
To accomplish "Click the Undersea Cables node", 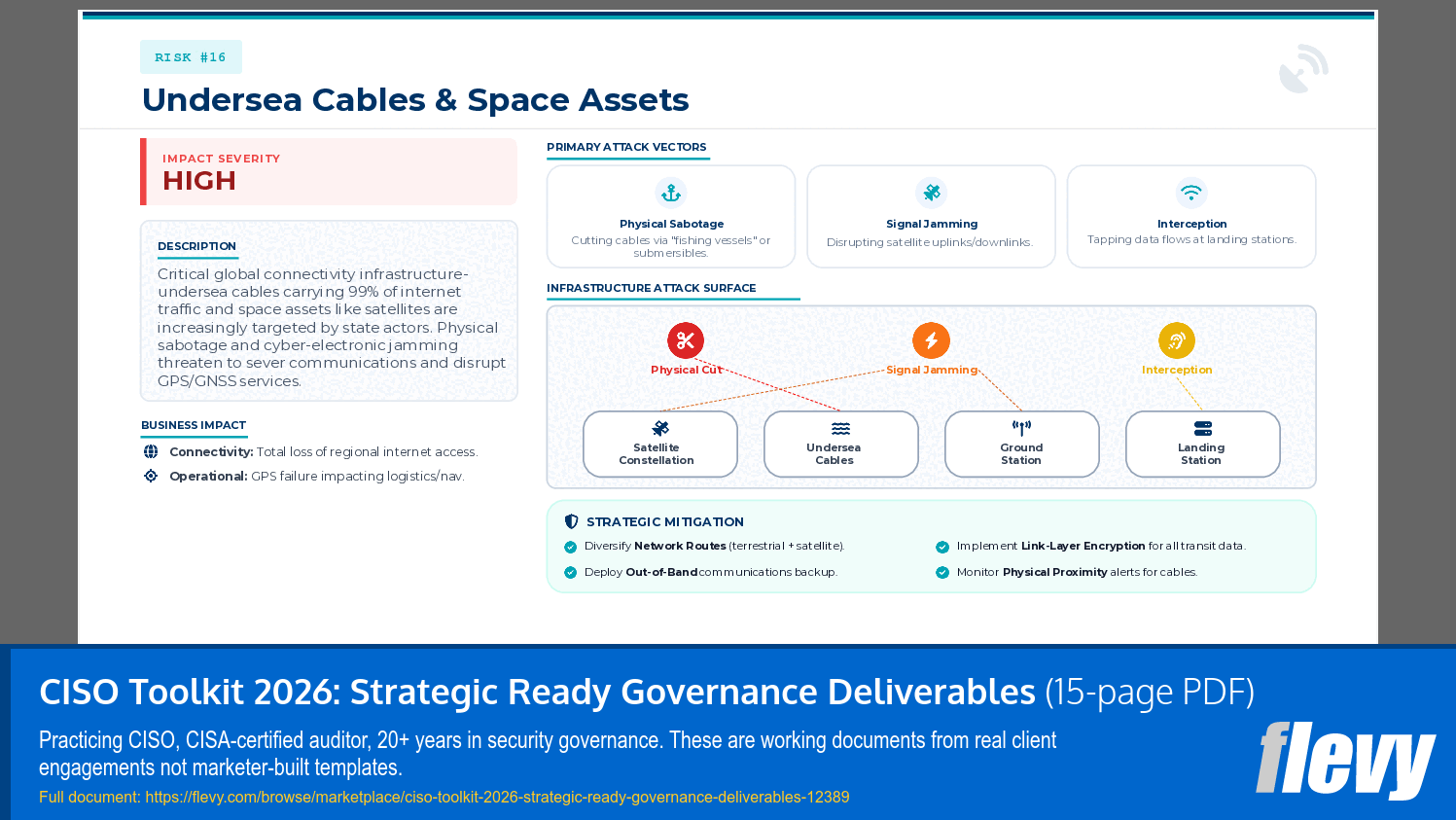I will [x=841, y=445].
